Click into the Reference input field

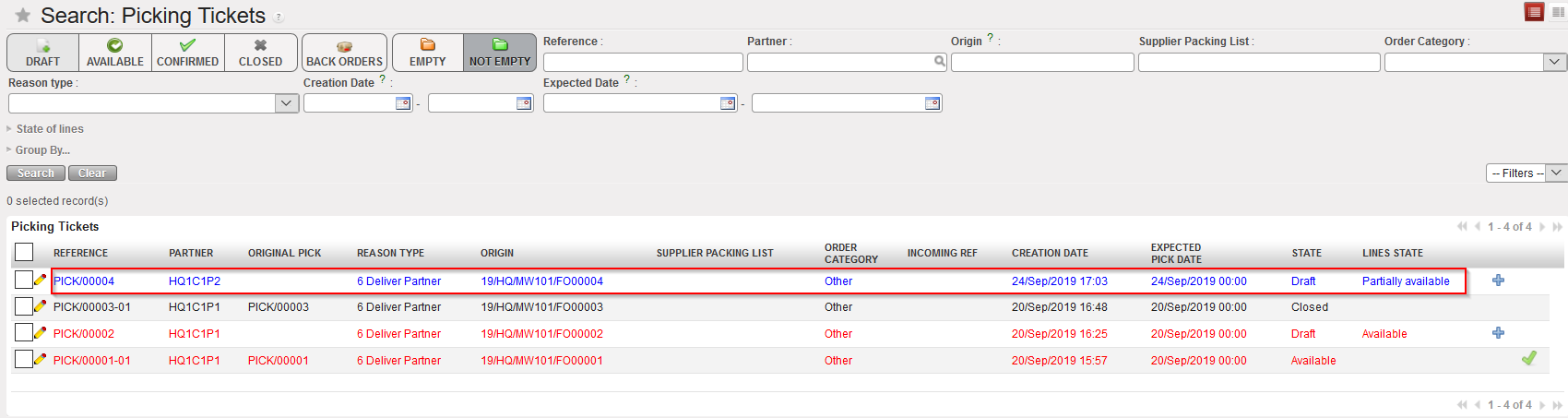click(x=642, y=62)
